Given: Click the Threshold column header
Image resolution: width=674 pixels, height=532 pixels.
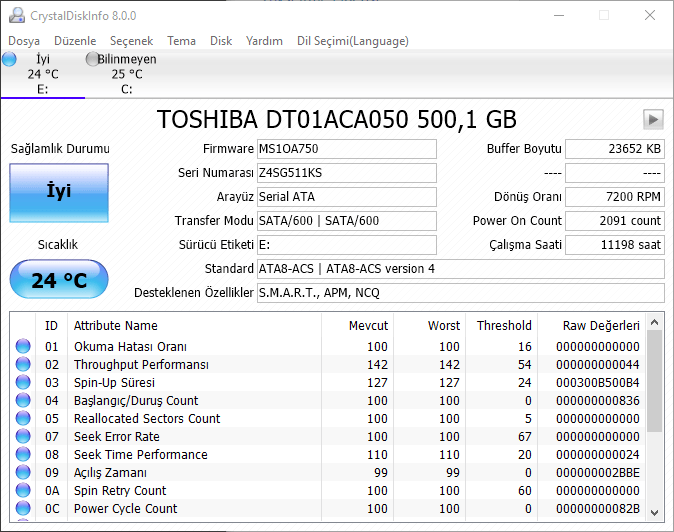Looking at the screenshot, I should click(503, 325).
